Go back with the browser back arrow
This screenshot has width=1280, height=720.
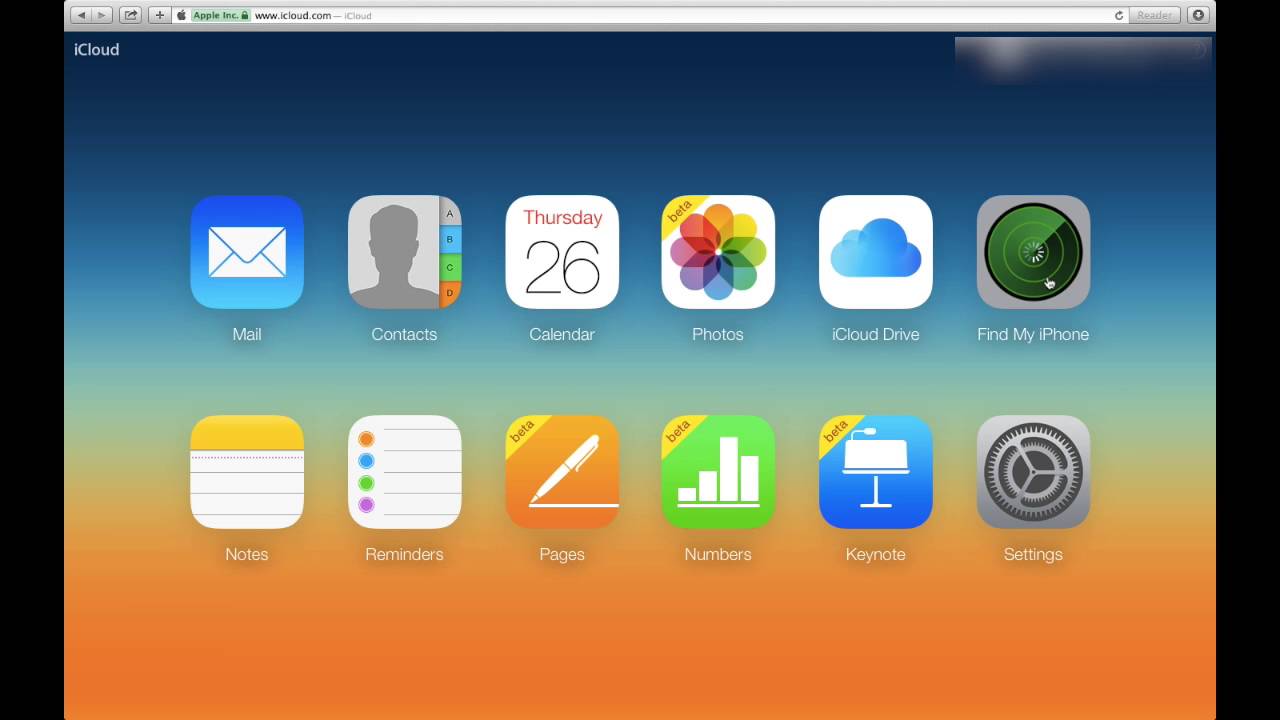[x=81, y=15]
